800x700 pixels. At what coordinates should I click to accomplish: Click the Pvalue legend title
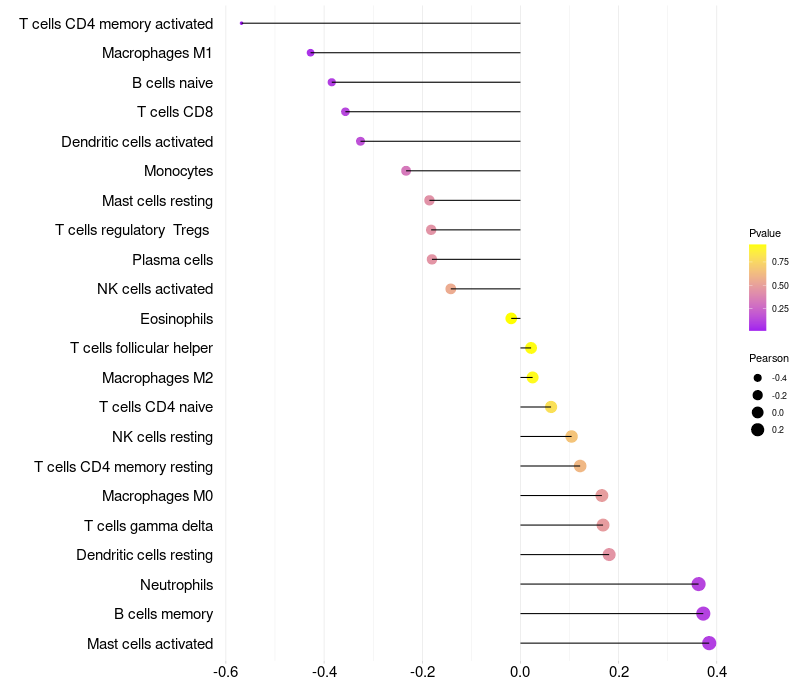click(x=765, y=233)
